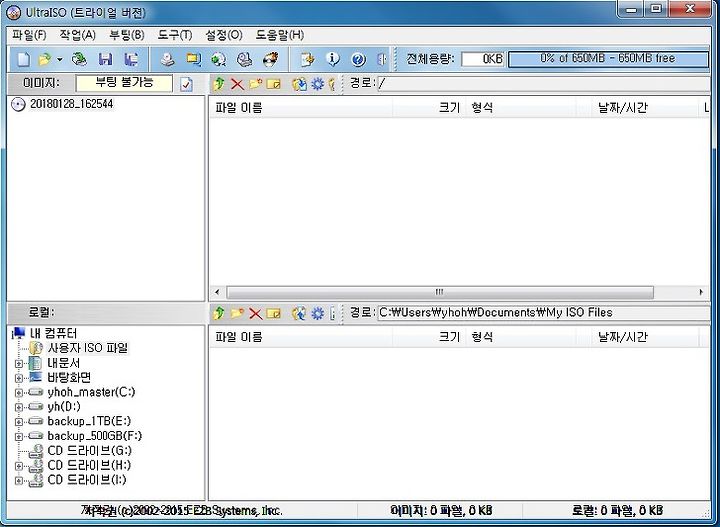Click the New Folder icon in image toolbar
This screenshot has width=720, height=527.
point(255,84)
